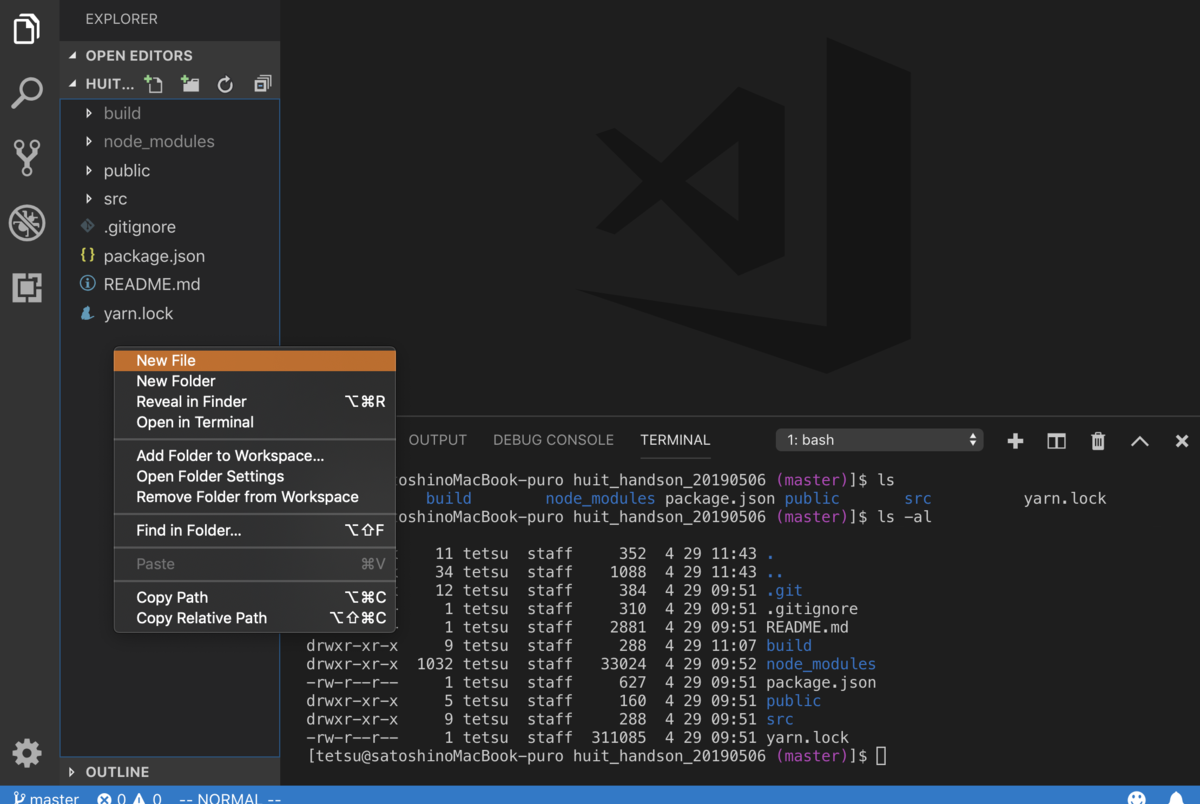Click the feedback smiley in status bar
The height and width of the screenshot is (804, 1200).
[x=1137, y=798]
